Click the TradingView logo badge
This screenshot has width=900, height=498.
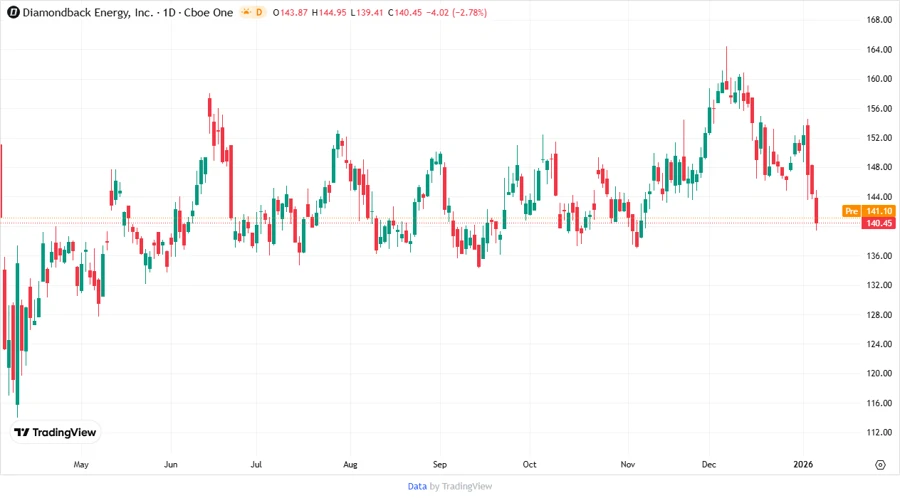[55, 433]
